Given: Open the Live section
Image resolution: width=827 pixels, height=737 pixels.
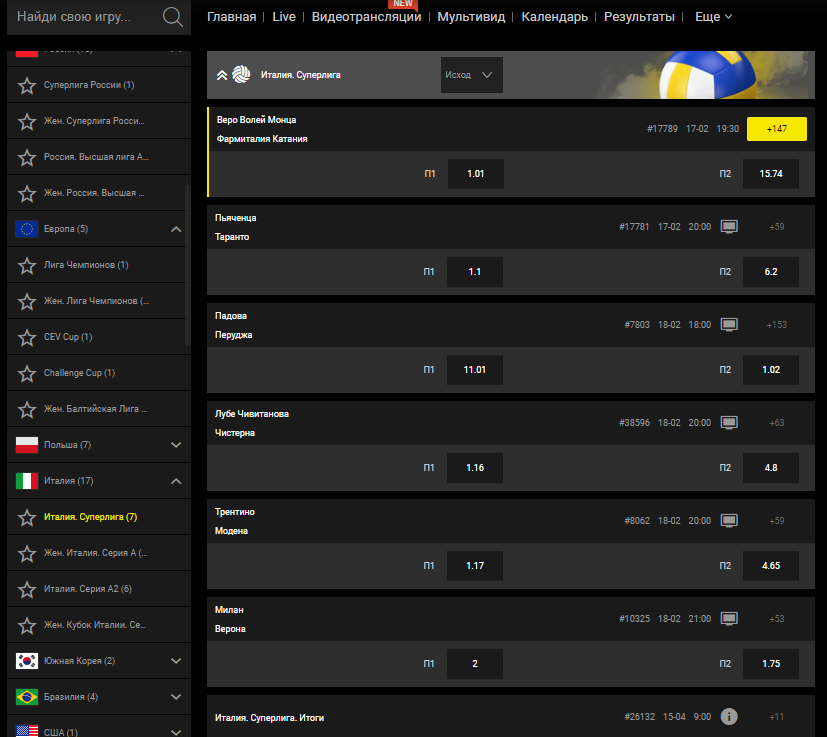Looking at the screenshot, I should [284, 17].
